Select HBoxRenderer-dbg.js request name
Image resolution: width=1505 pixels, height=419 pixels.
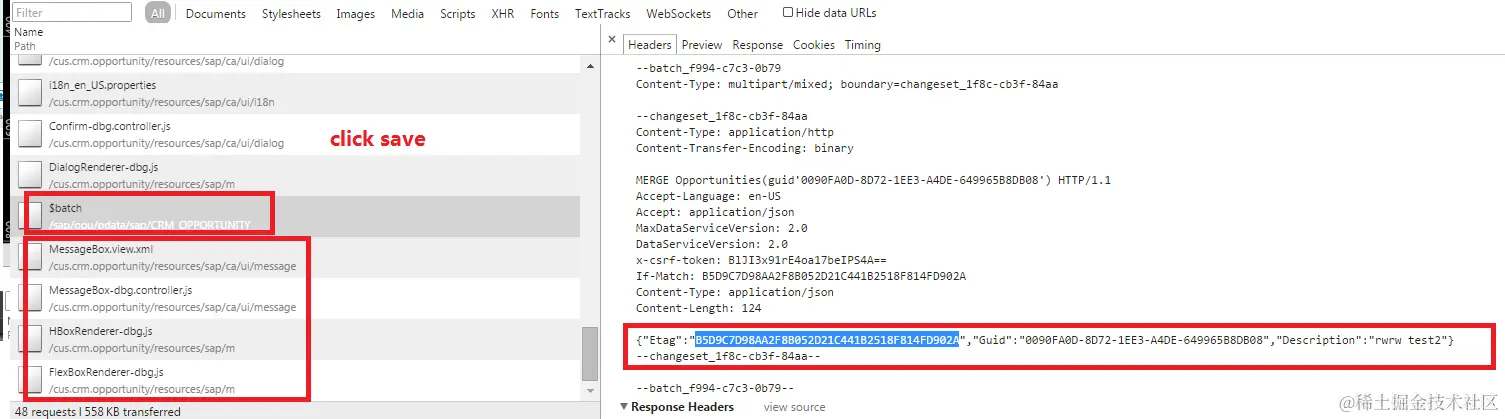[99, 331]
